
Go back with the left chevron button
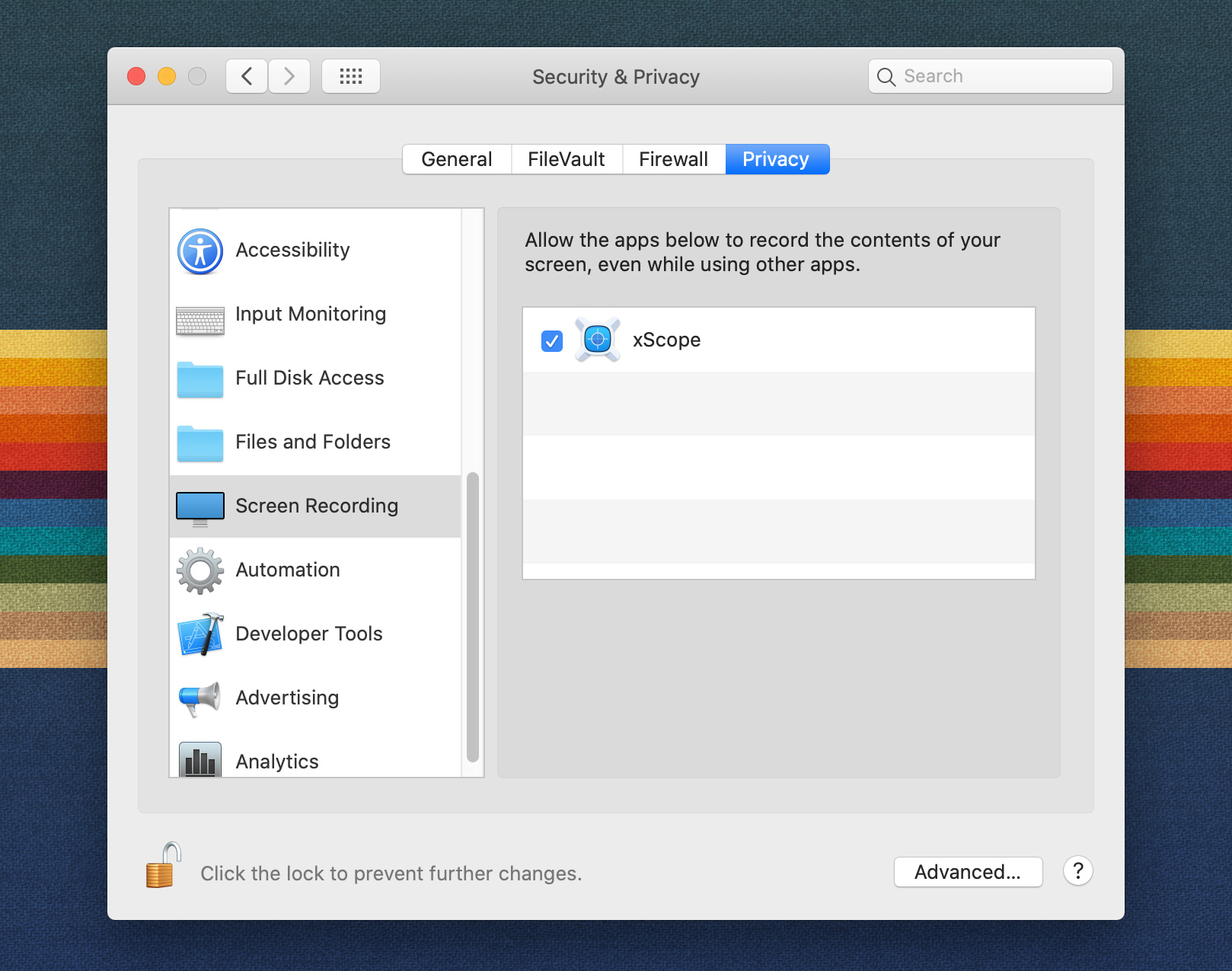[x=247, y=76]
